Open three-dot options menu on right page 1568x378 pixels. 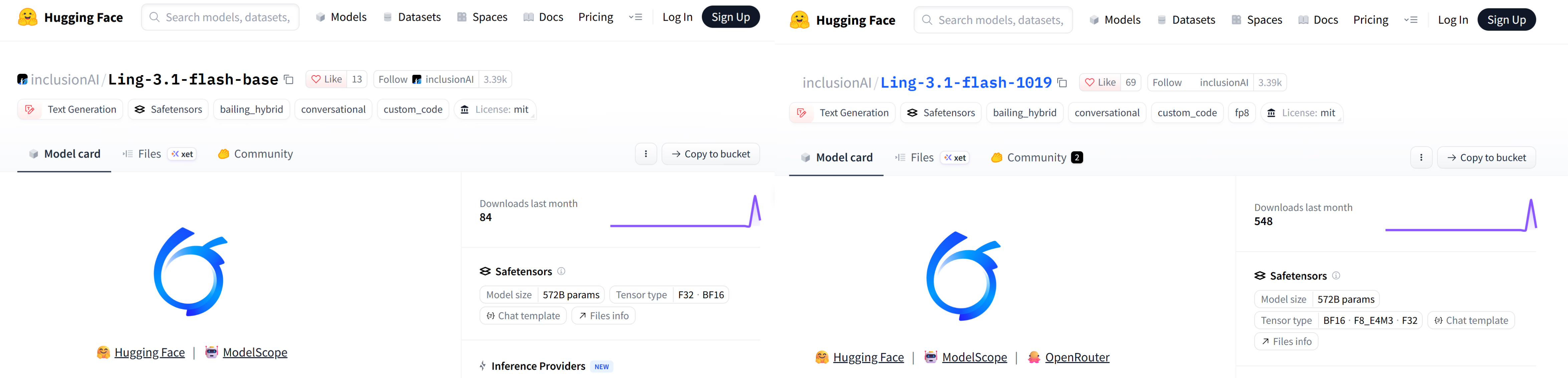click(1421, 158)
